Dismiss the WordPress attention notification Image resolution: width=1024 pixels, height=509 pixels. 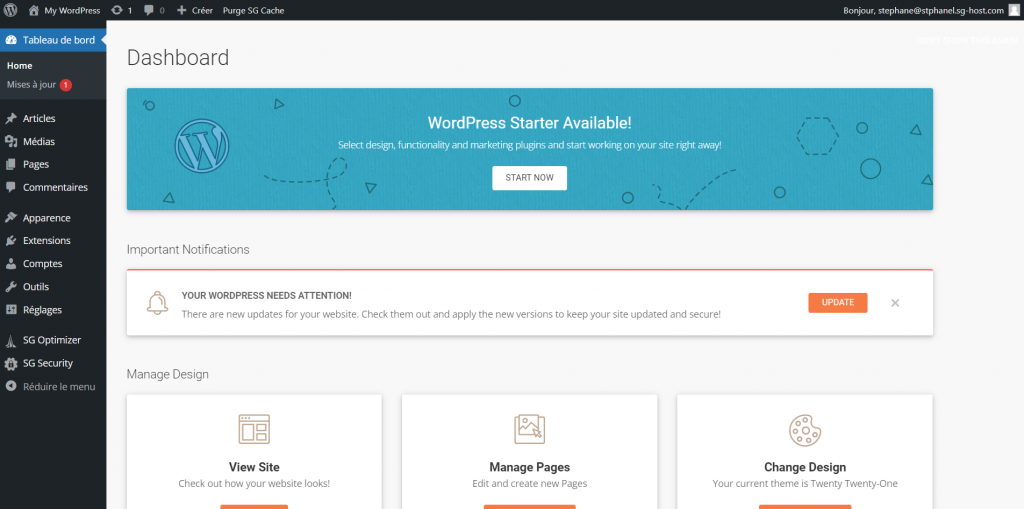895,303
